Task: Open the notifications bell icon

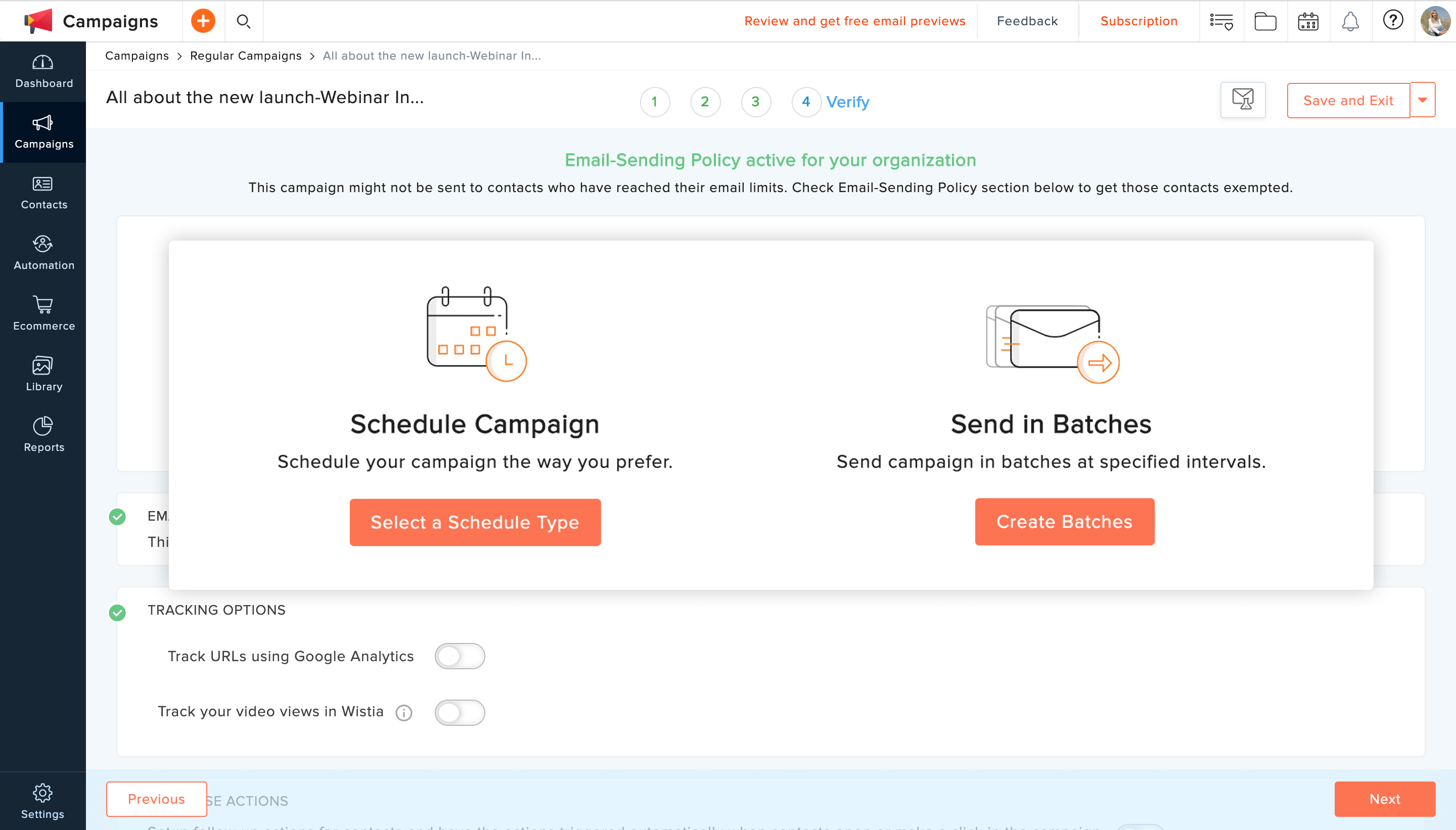Action: 1350,22
